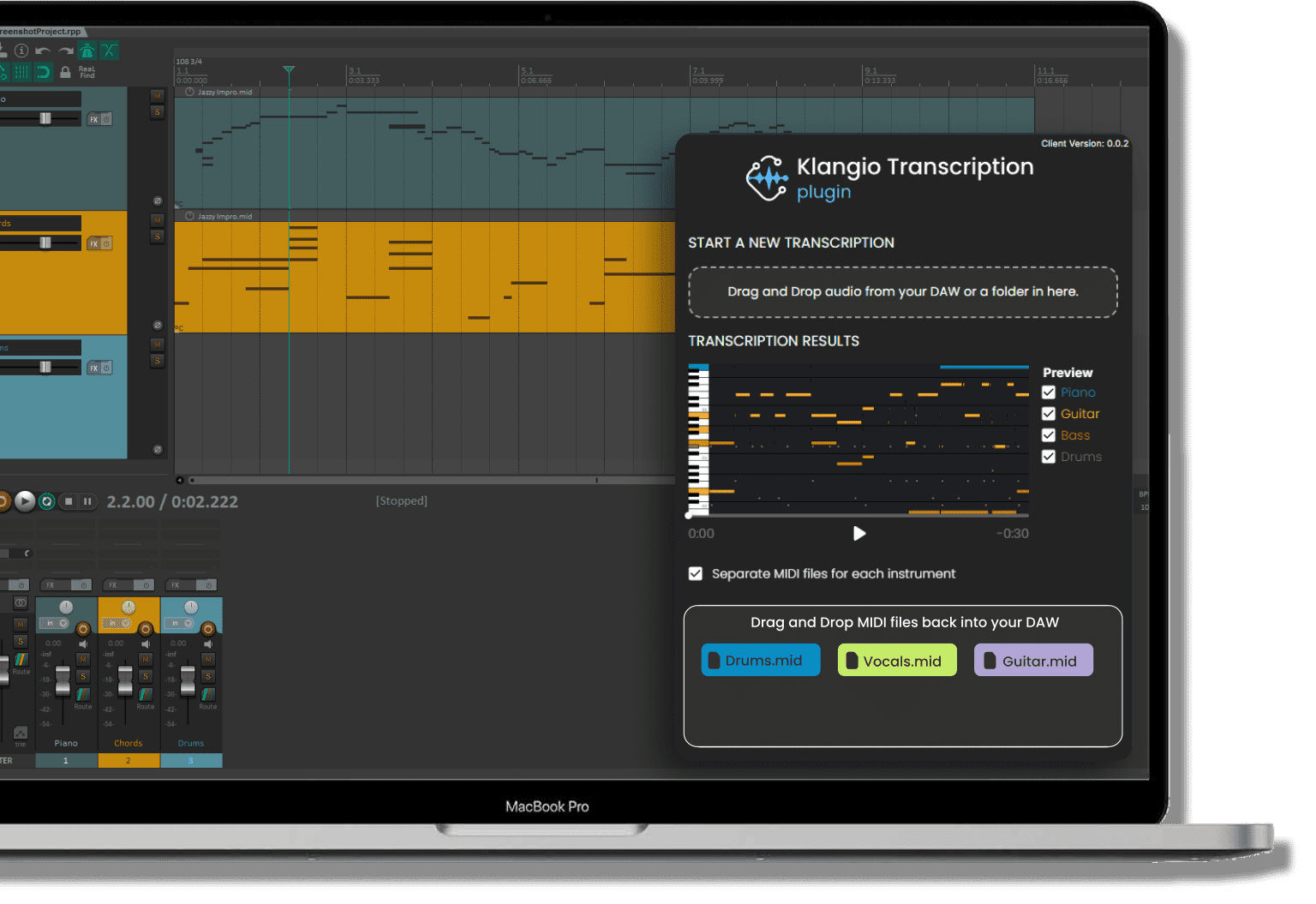Disable Separate MIDI files for each instrument

point(695,573)
